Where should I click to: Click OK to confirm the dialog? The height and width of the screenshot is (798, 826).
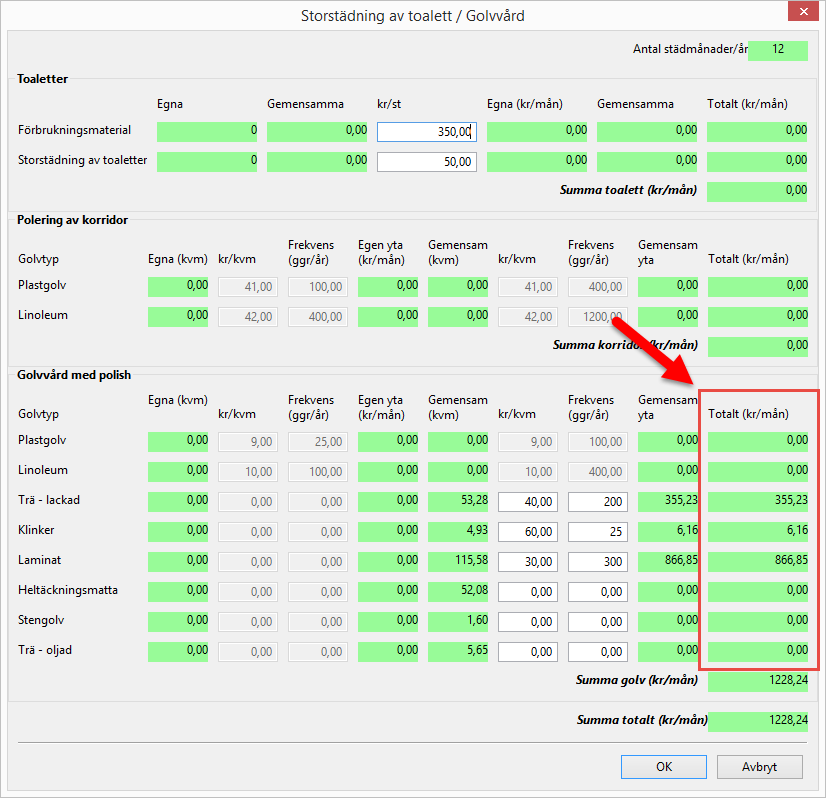[663, 767]
